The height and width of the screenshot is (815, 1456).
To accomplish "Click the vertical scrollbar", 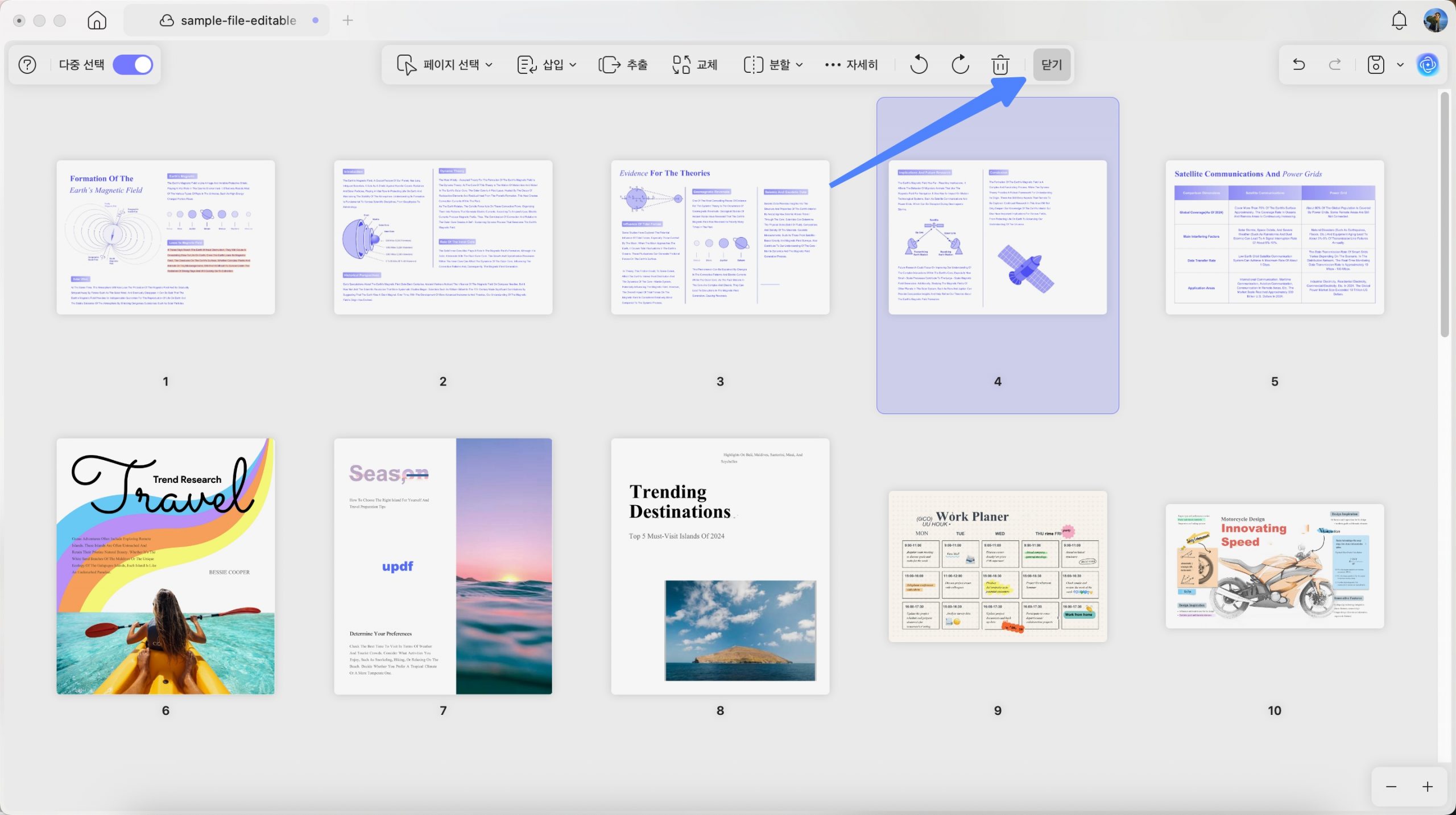I will tap(1445, 215).
